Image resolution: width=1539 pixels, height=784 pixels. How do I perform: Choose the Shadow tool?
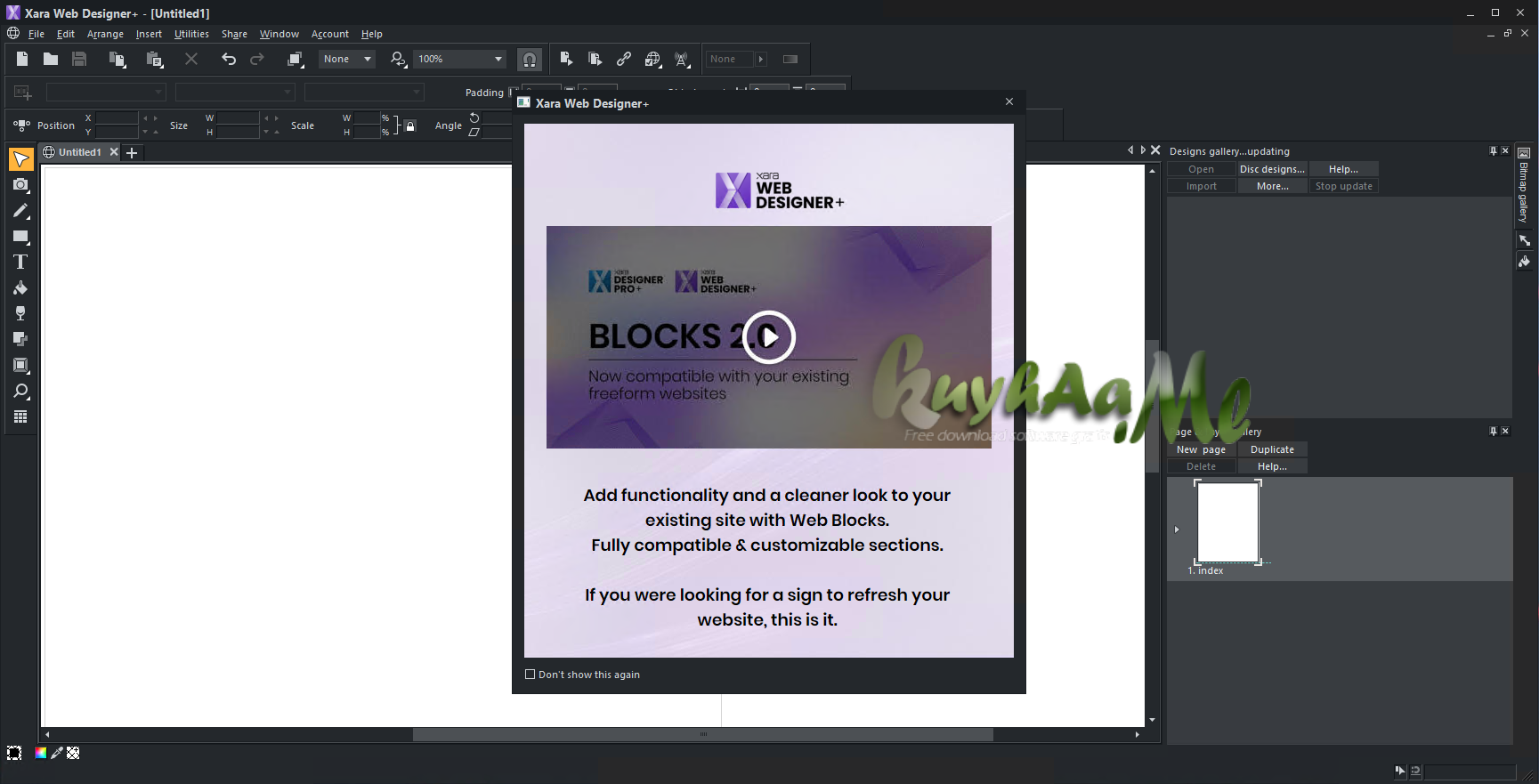[x=20, y=339]
